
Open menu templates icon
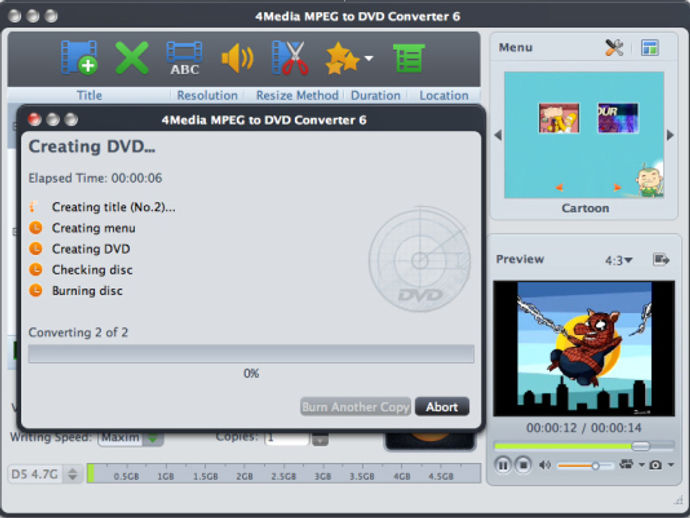[x=650, y=48]
